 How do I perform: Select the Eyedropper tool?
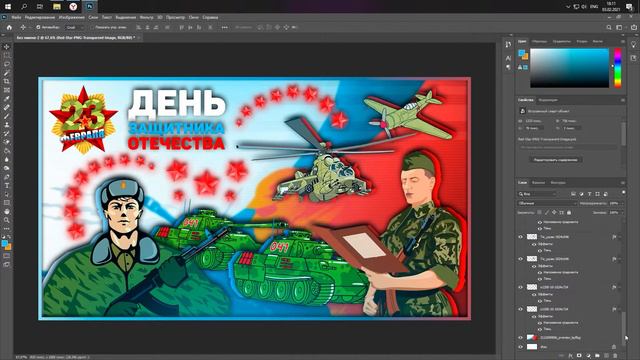click(x=7, y=99)
